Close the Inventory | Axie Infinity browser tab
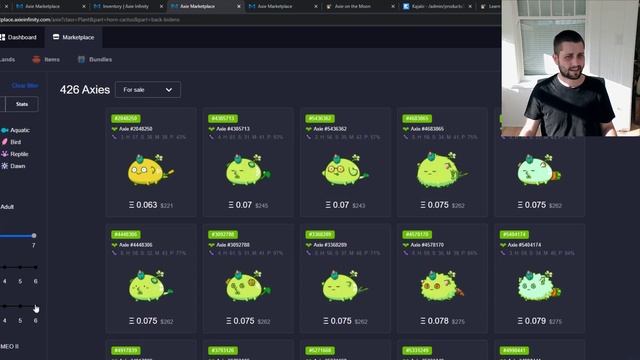The height and width of the screenshot is (360, 640). [x=161, y=7]
